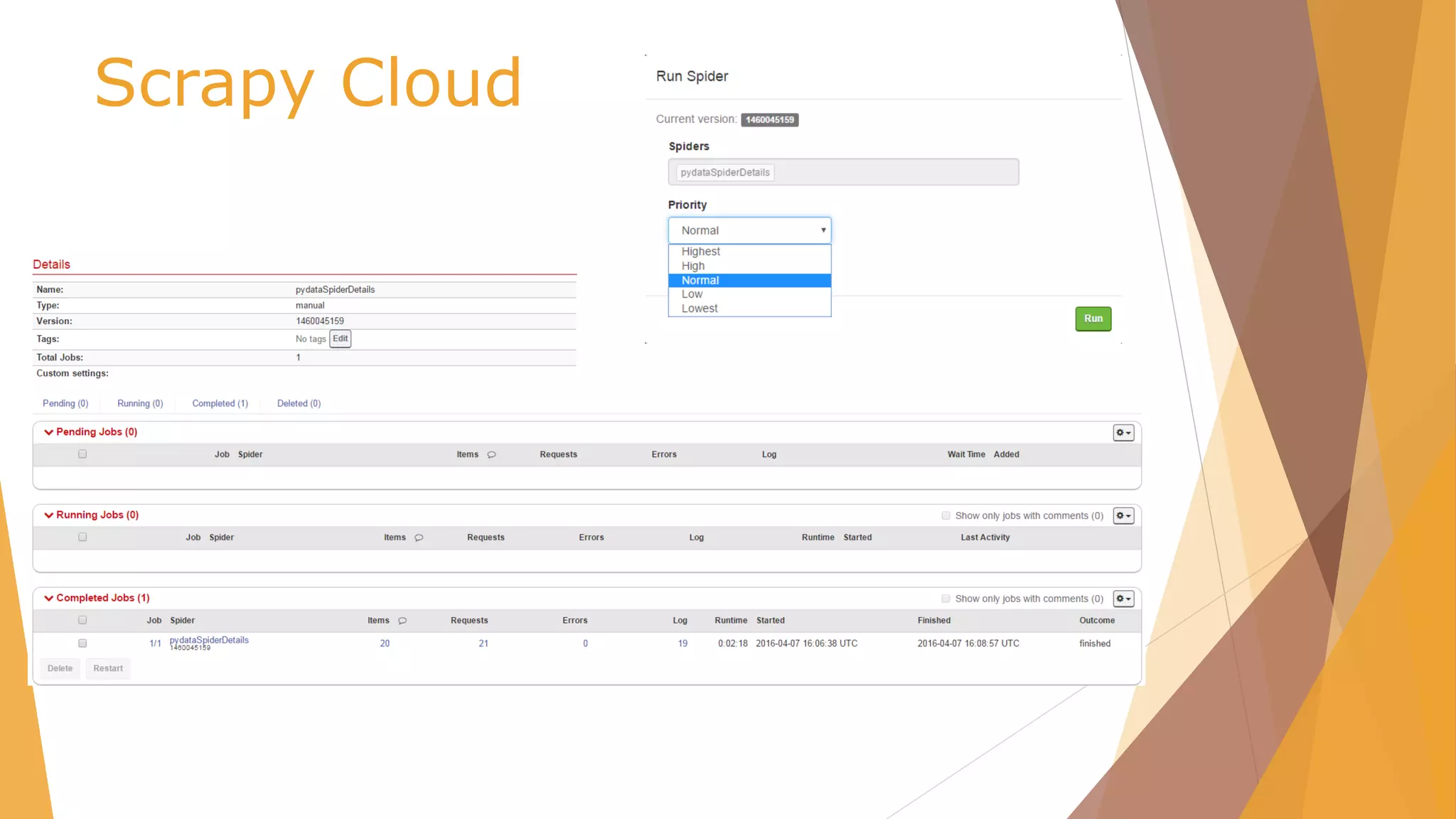
Task: Click comments bubble icon in Pending Jobs header
Action: [491, 455]
